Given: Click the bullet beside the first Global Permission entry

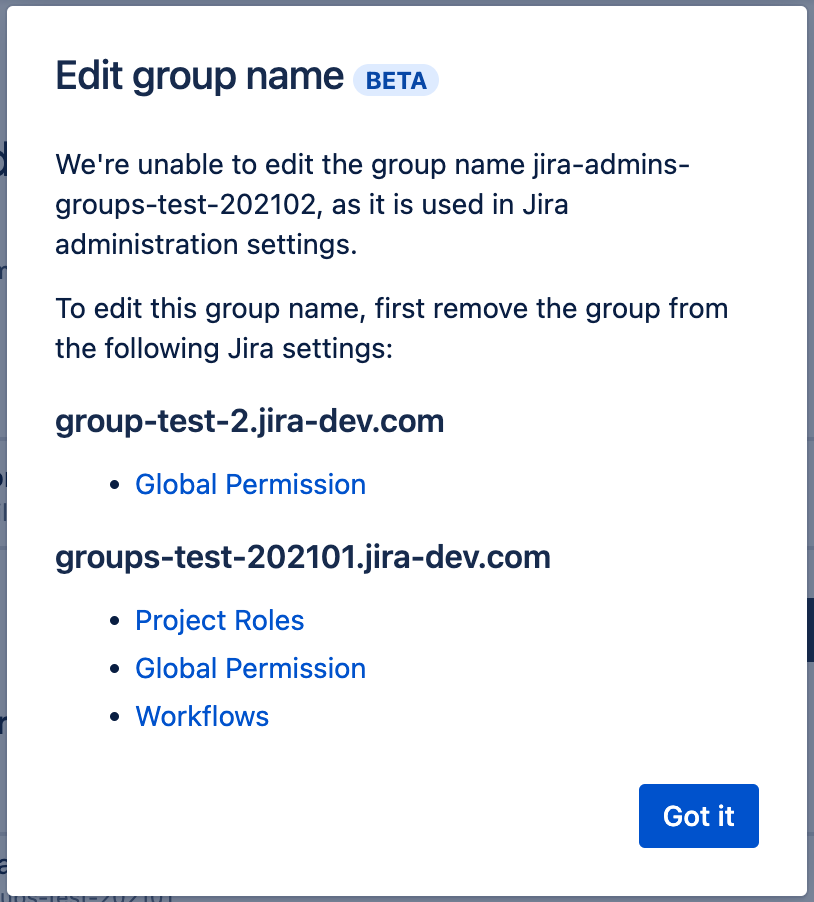Looking at the screenshot, I should coord(117,484).
